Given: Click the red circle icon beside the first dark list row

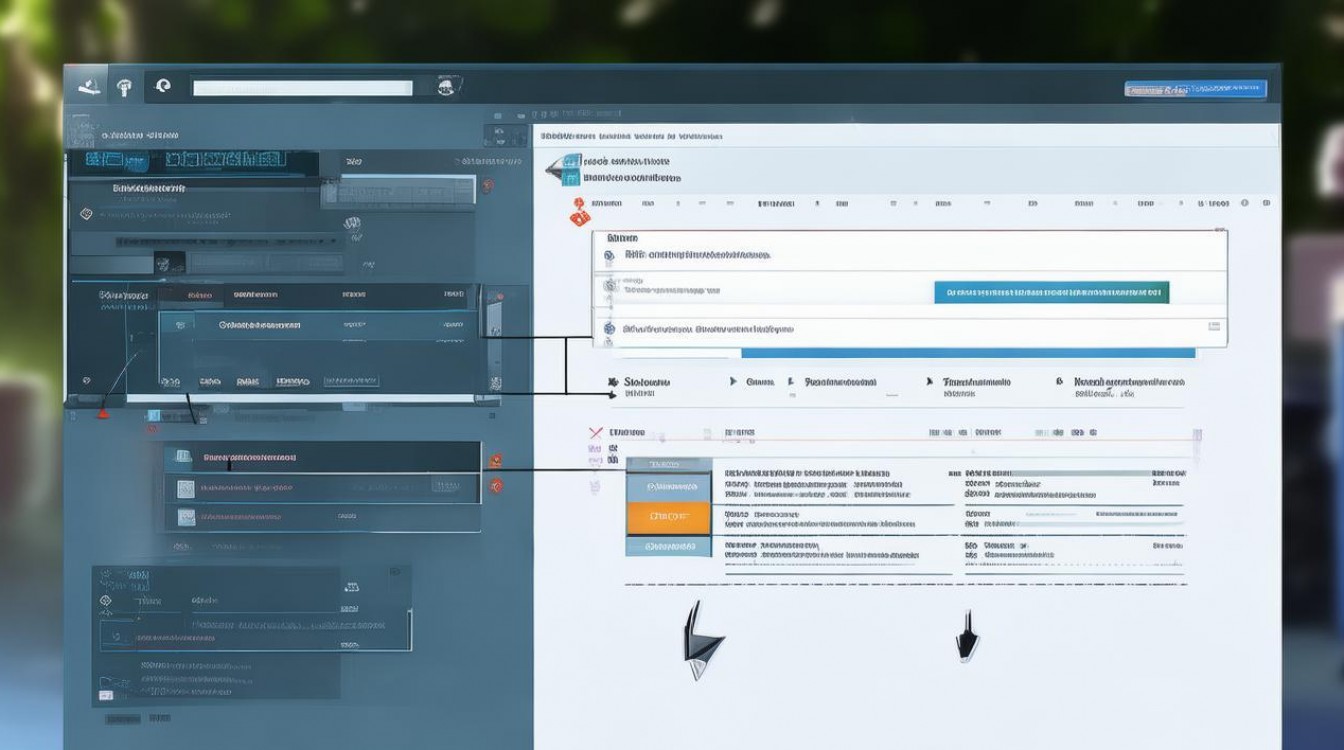Looking at the screenshot, I should 494,461.
